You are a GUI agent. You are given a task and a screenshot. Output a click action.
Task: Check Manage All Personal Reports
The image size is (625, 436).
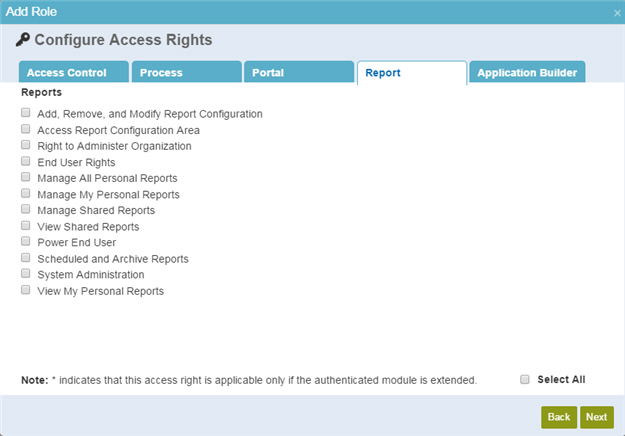click(26, 177)
